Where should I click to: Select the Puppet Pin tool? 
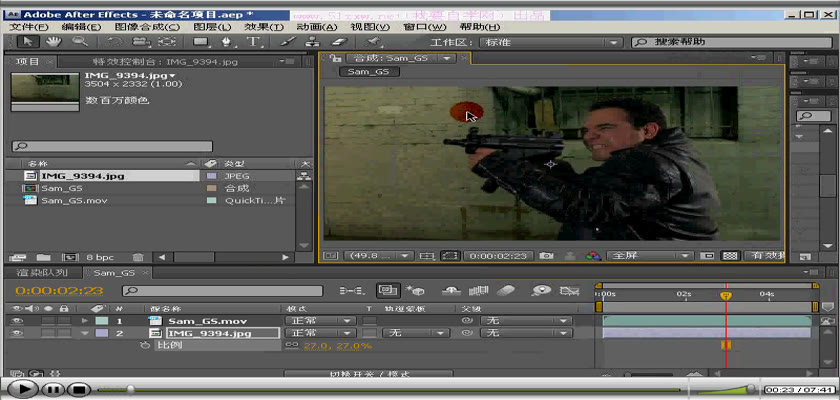pyautogui.click(x=373, y=42)
